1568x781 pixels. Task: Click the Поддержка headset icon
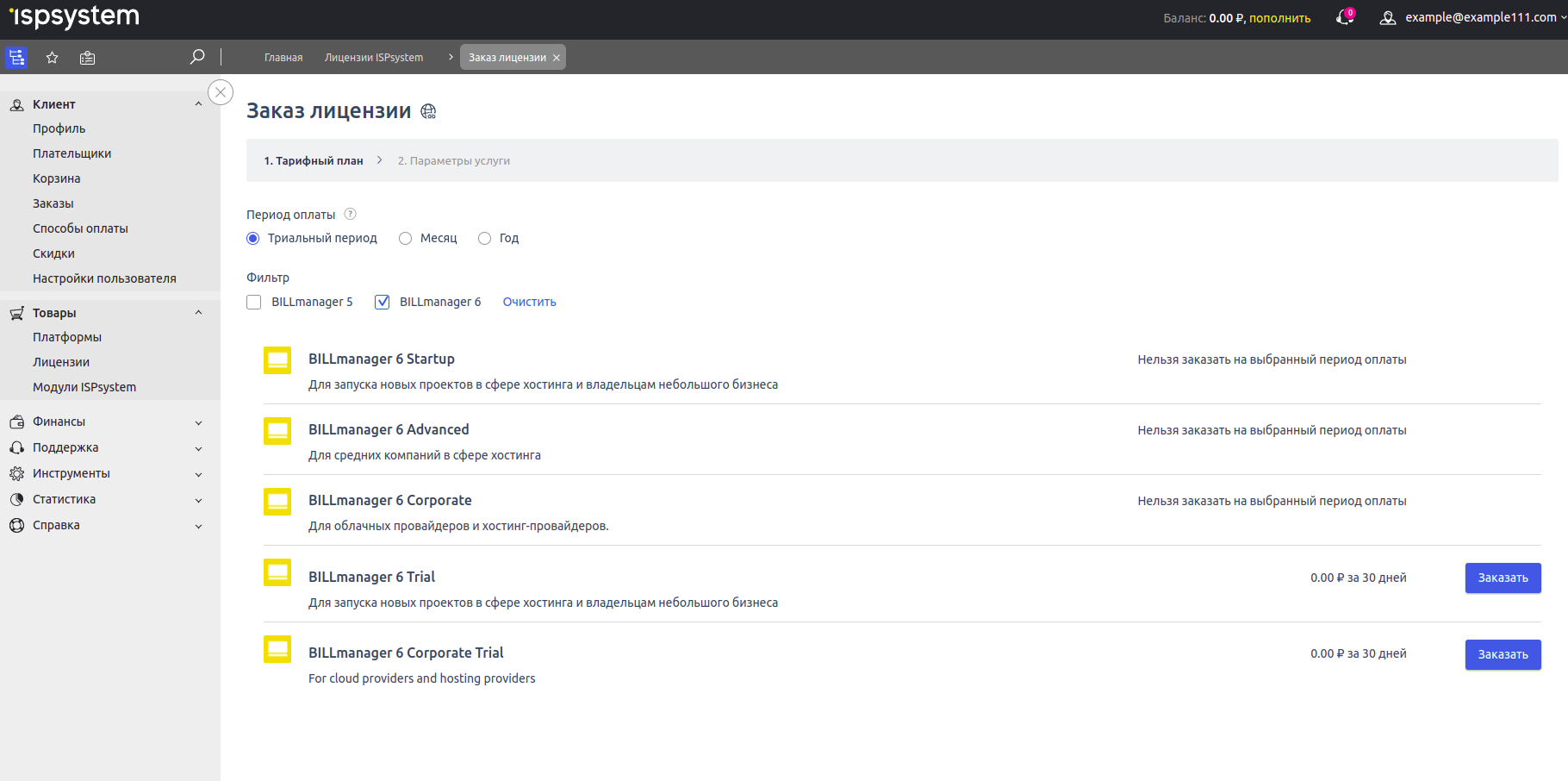point(16,447)
